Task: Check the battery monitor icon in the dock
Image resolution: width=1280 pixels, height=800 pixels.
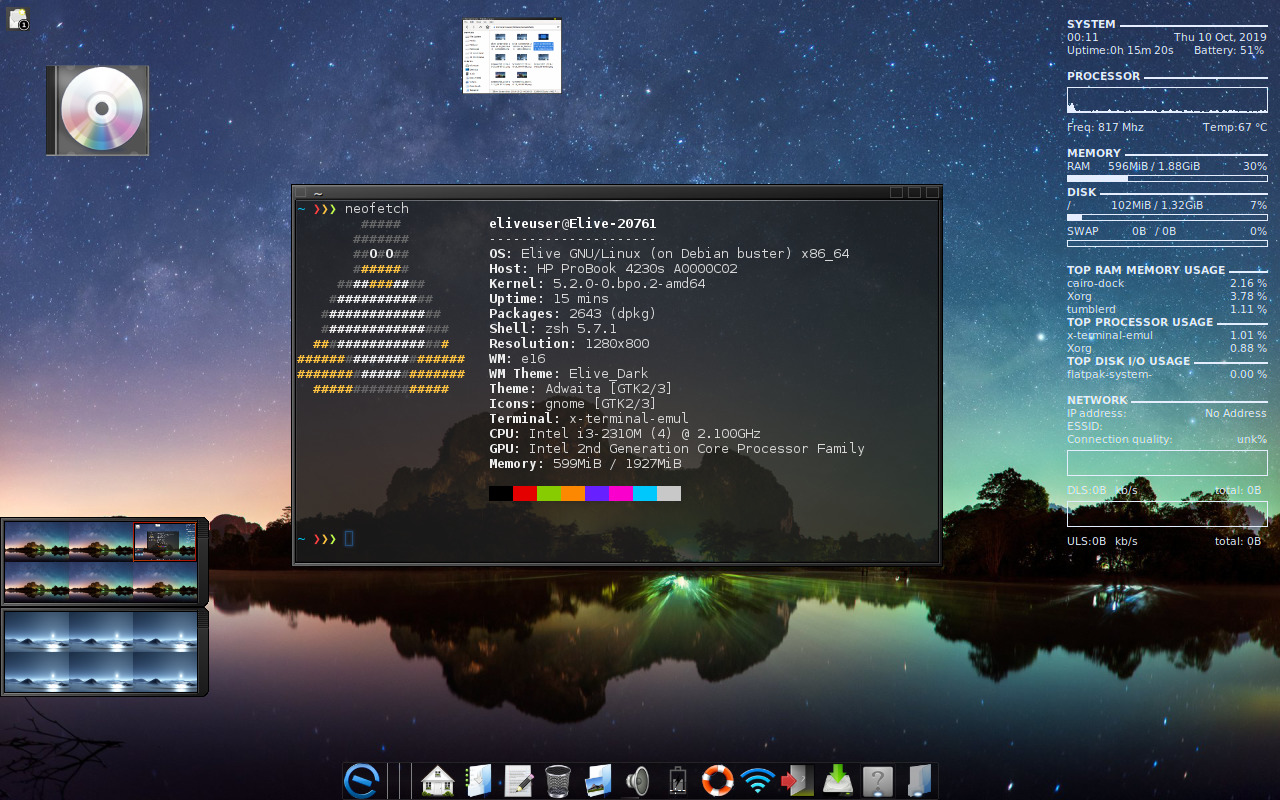Action: [x=677, y=780]
